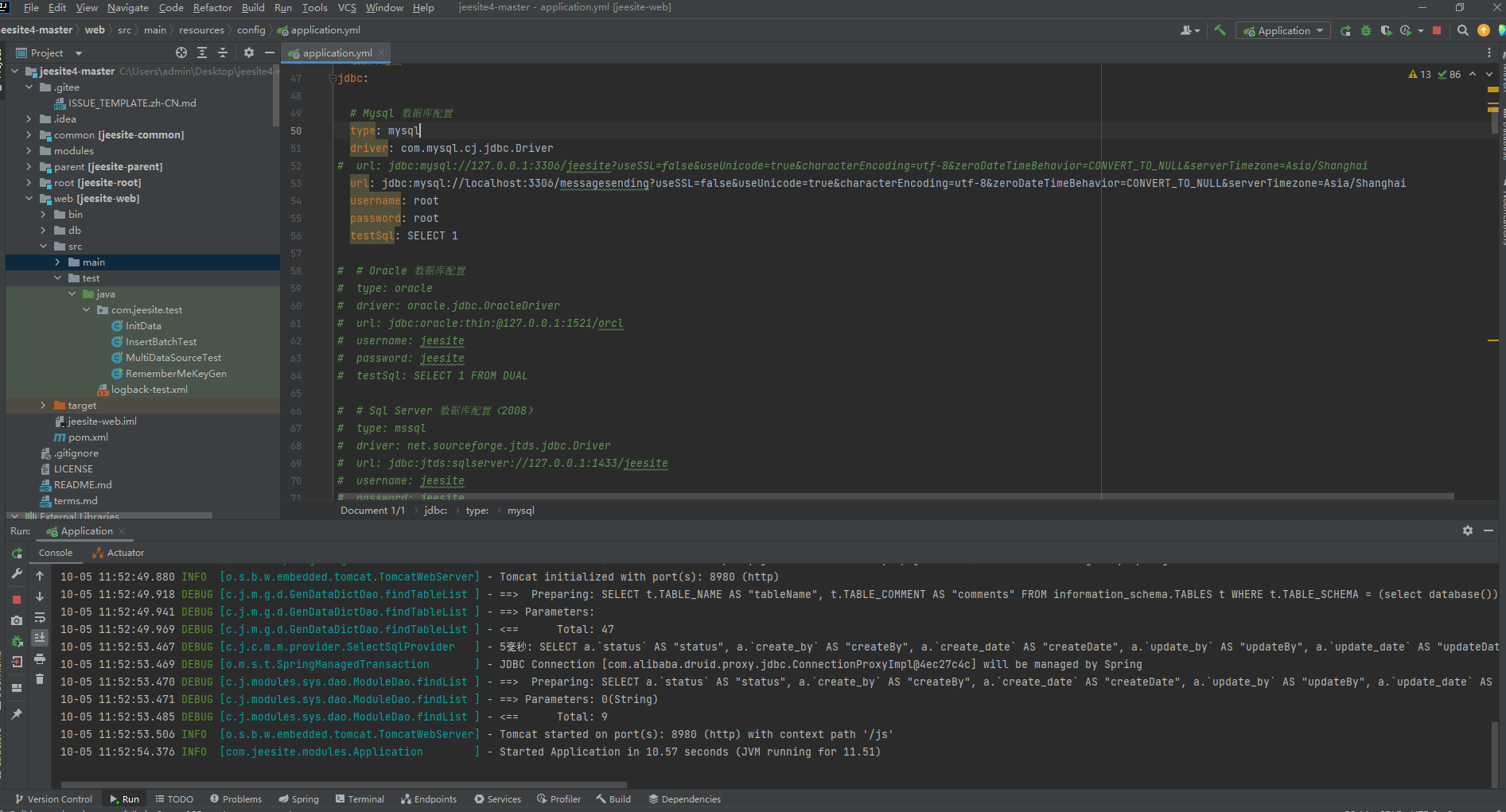Select the application.yml editor tab

(337, 52)
